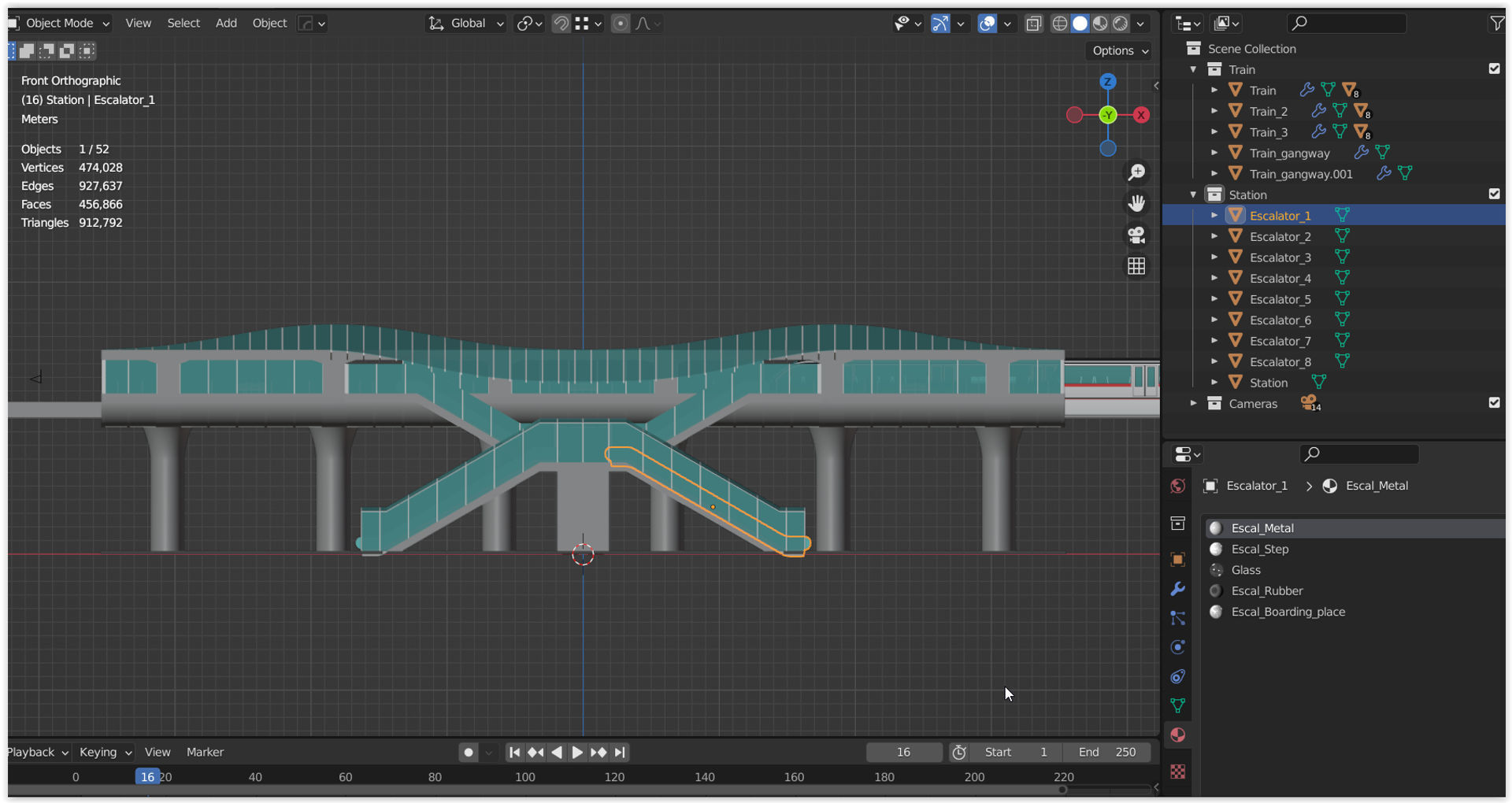Click the modifier wrench on Train_2 row
The width and height of the screenshot is (1512, 803).
tap(1318, 111)
